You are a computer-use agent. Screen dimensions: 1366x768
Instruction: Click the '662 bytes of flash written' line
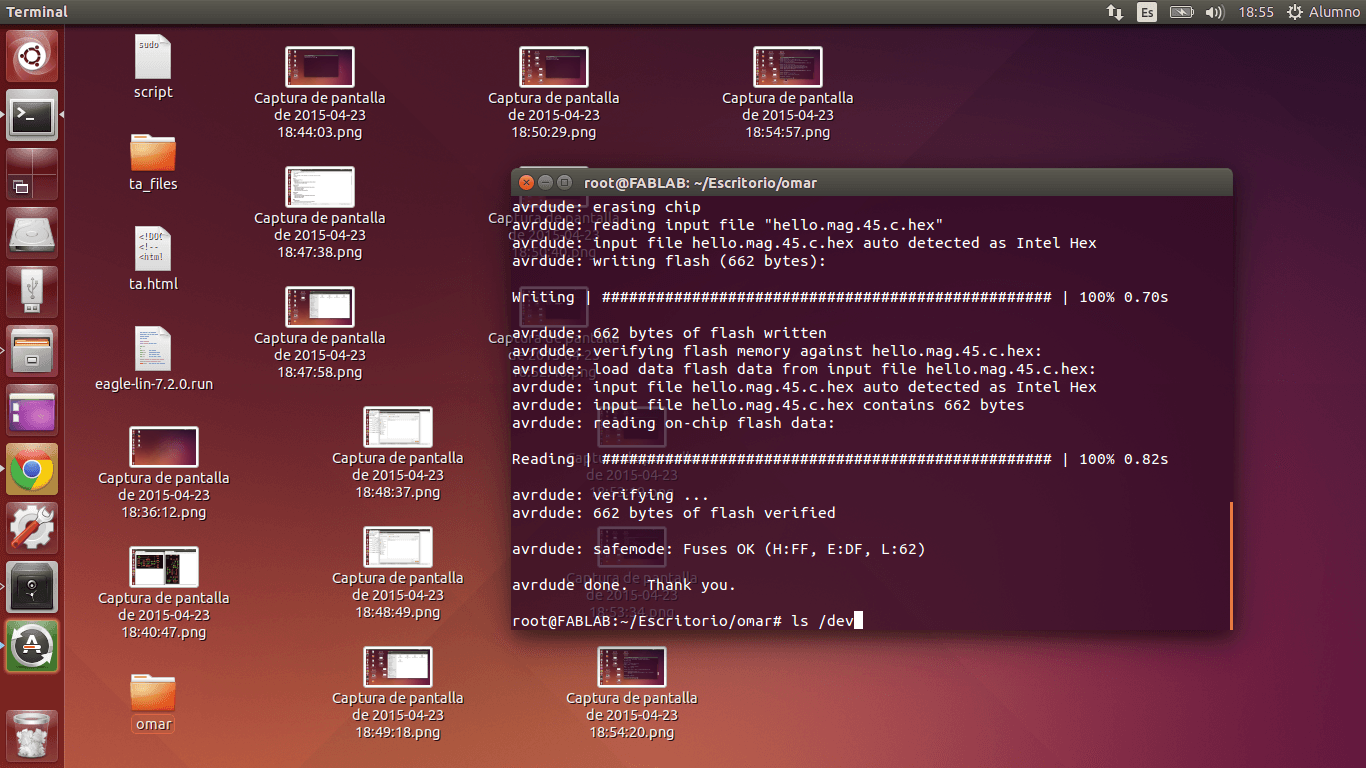669,333
